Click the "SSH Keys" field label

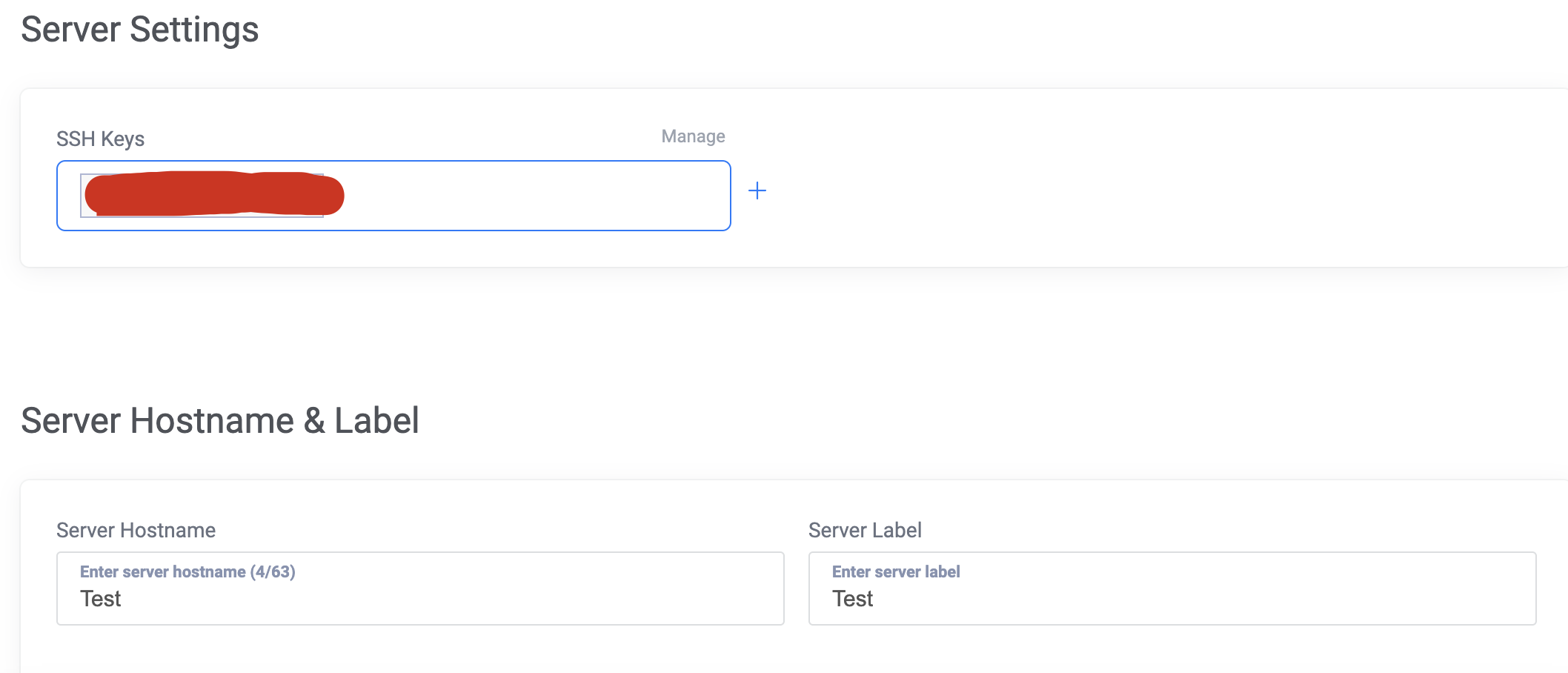point(100,139)
